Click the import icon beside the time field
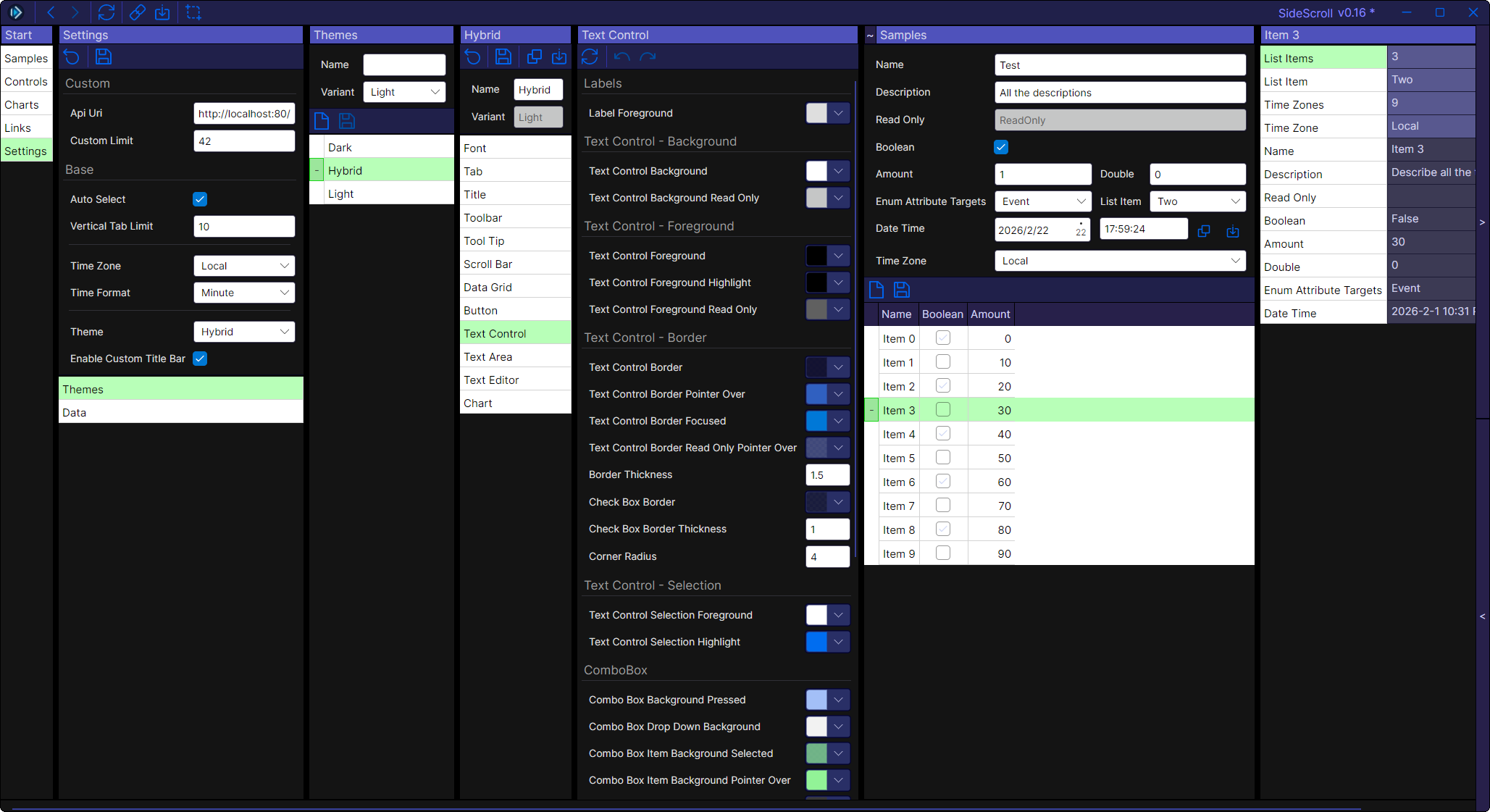 1232,231
